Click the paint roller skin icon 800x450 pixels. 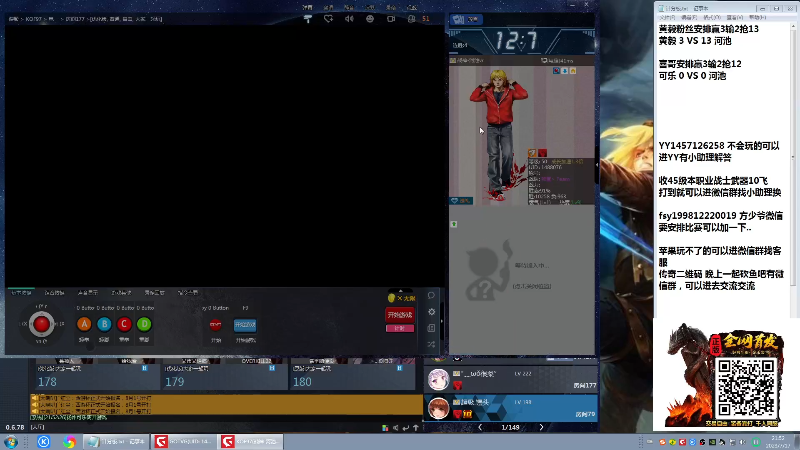click(308, 19)
